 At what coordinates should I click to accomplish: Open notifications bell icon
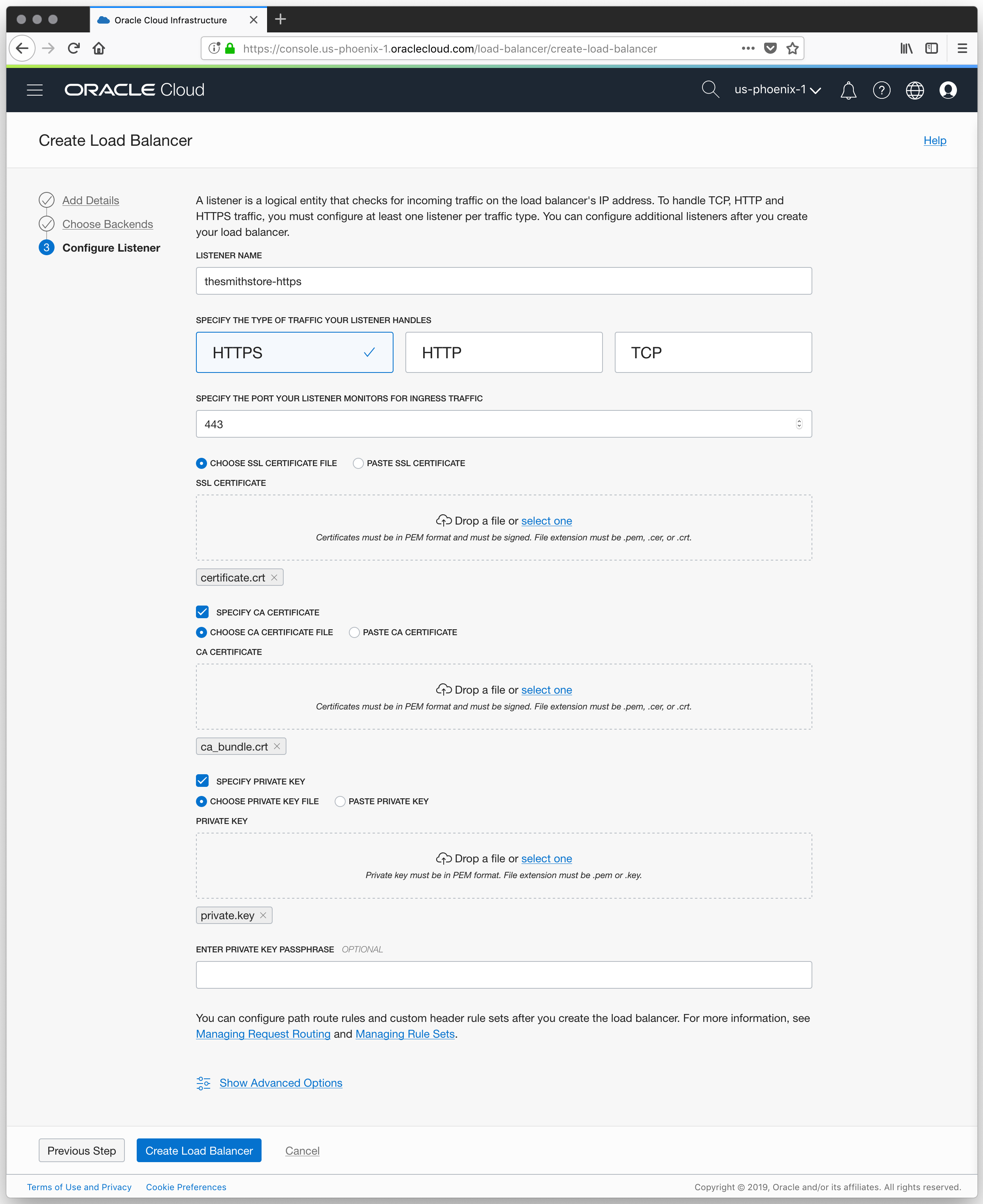[x=847, y=90]
